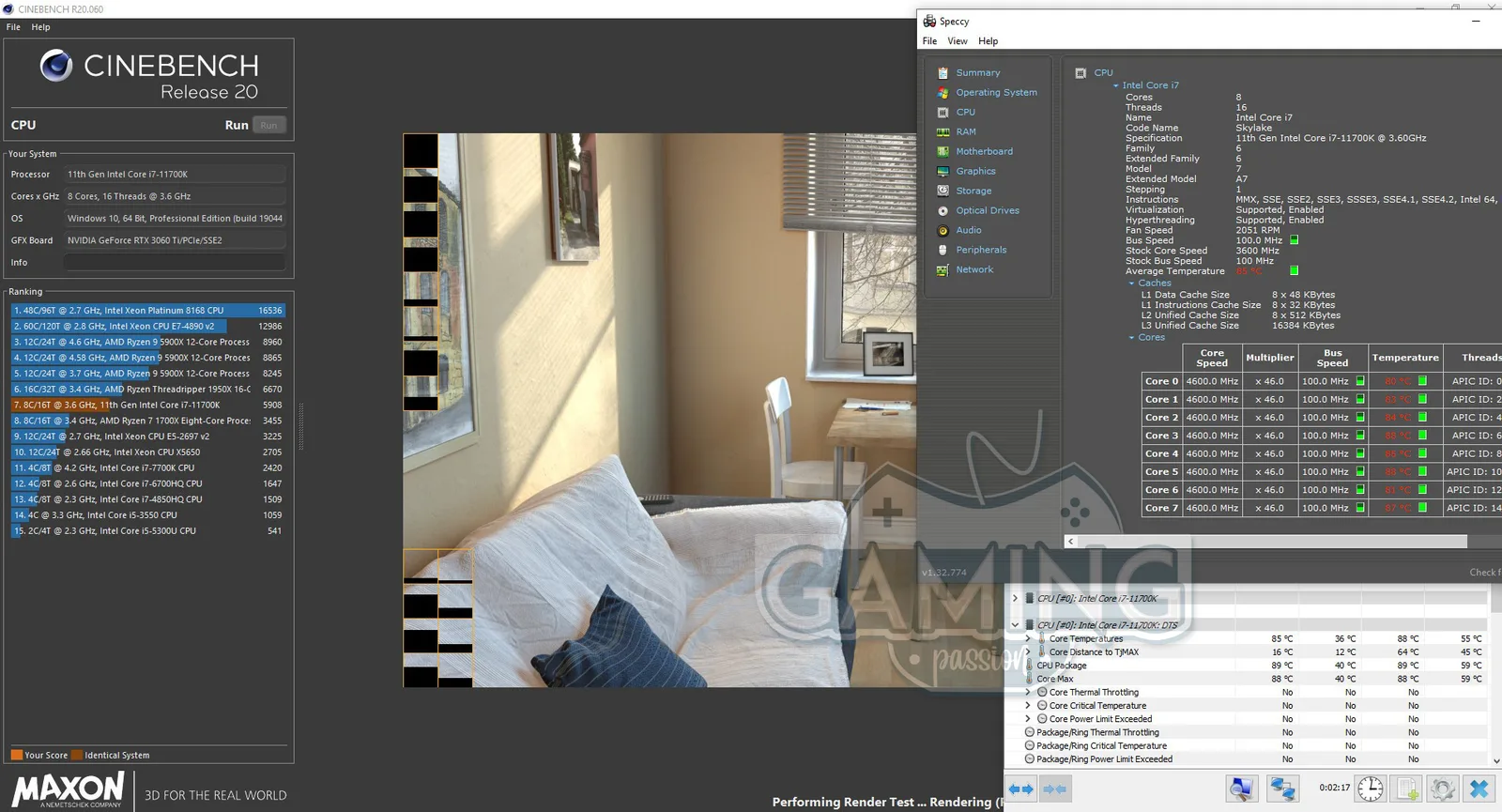Click the networked computers icon in sensor toolbar
Viewport: 1502px width, 812px height.
click(x=1283, y=789)
